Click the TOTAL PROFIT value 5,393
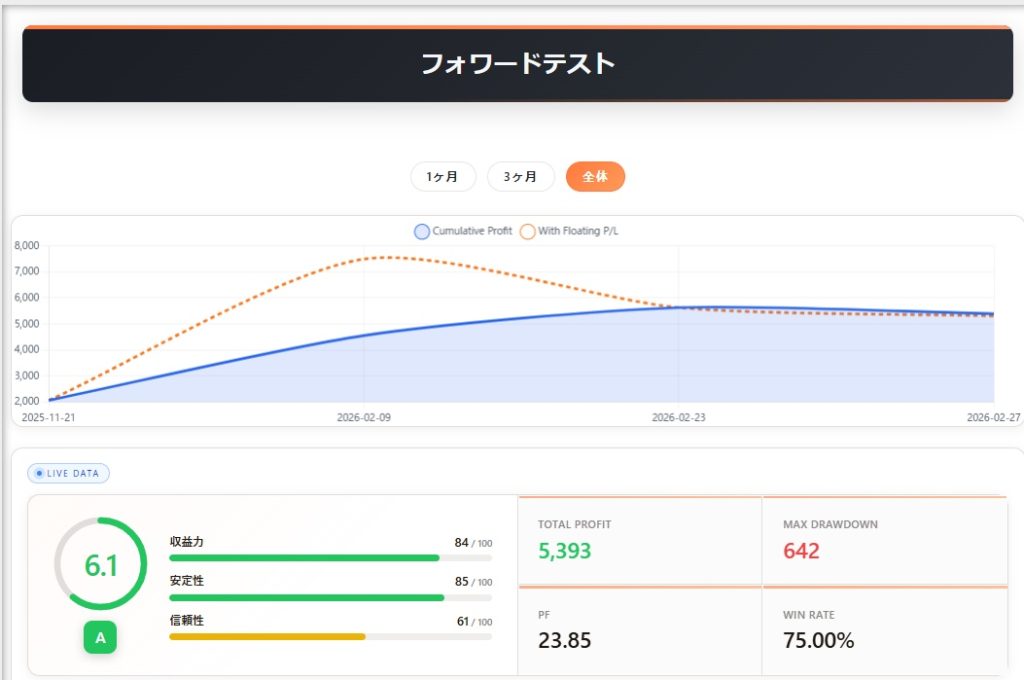Viewport: 1024px width, 680px height. [565, 551]
